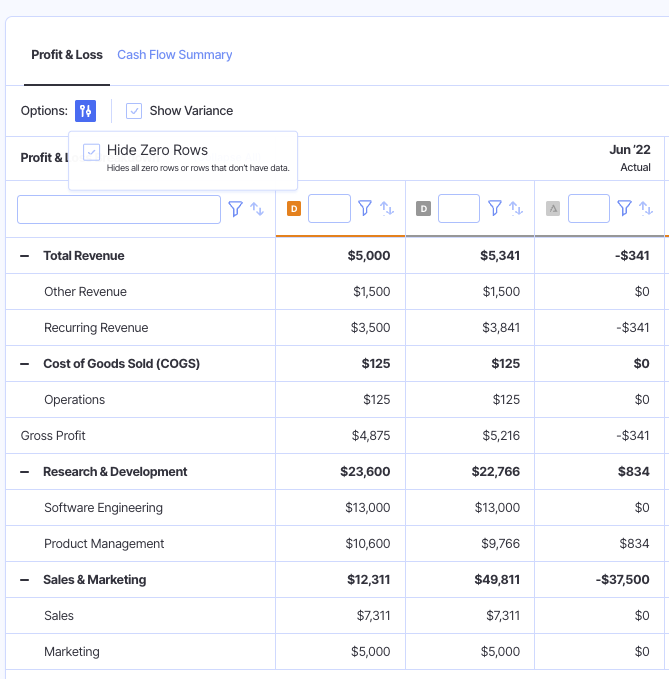Image resolution: width=669 pixels, height=679 pixels.
Task: Toggle the Hide Zero Rows checkbox
Action: pyautogui.click(x=92, y=151)
